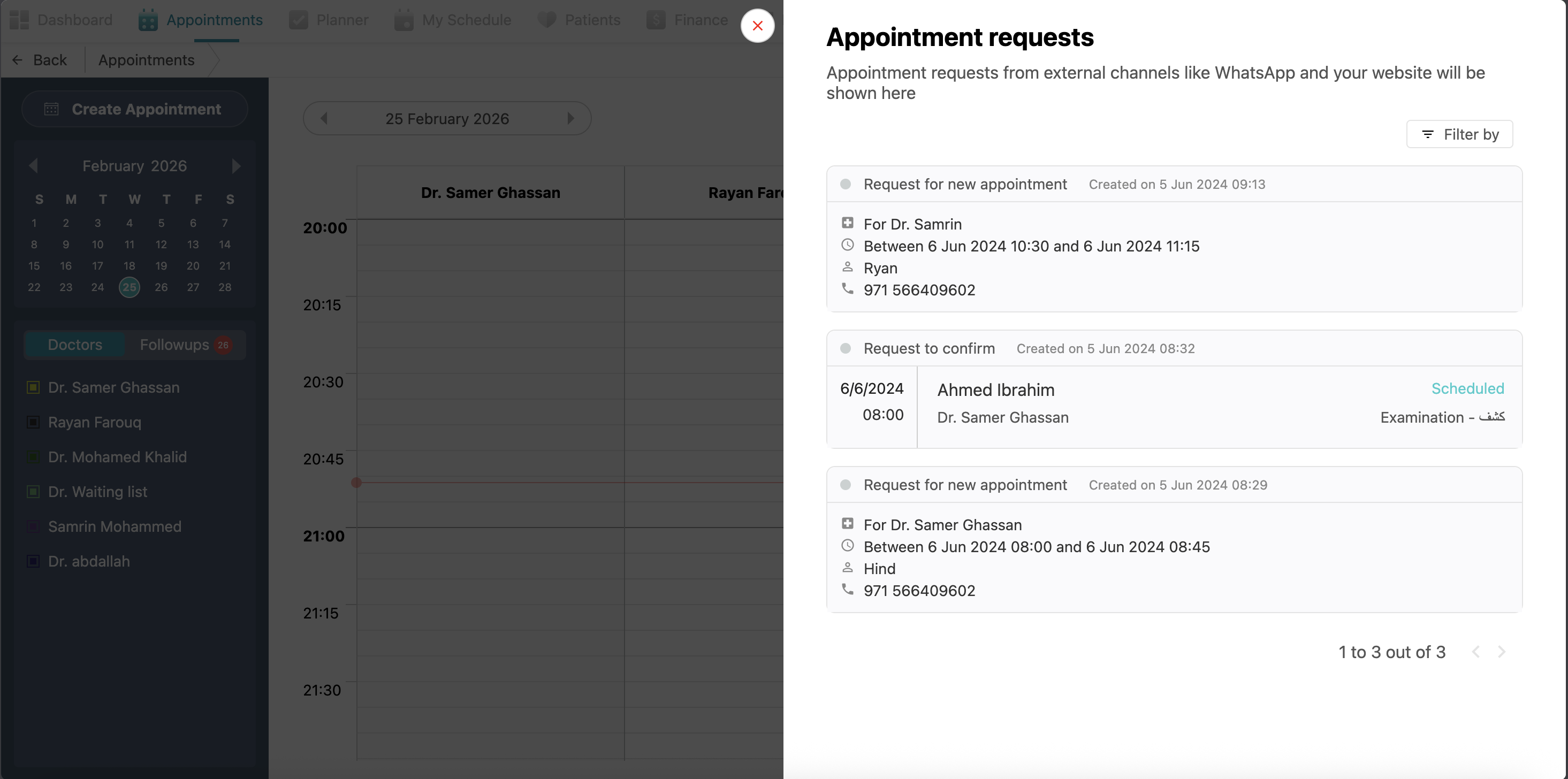Toggle the Dr. abdallah checkbox
The height and width of the screenshot is (779, 1568).
pos(34,561)
